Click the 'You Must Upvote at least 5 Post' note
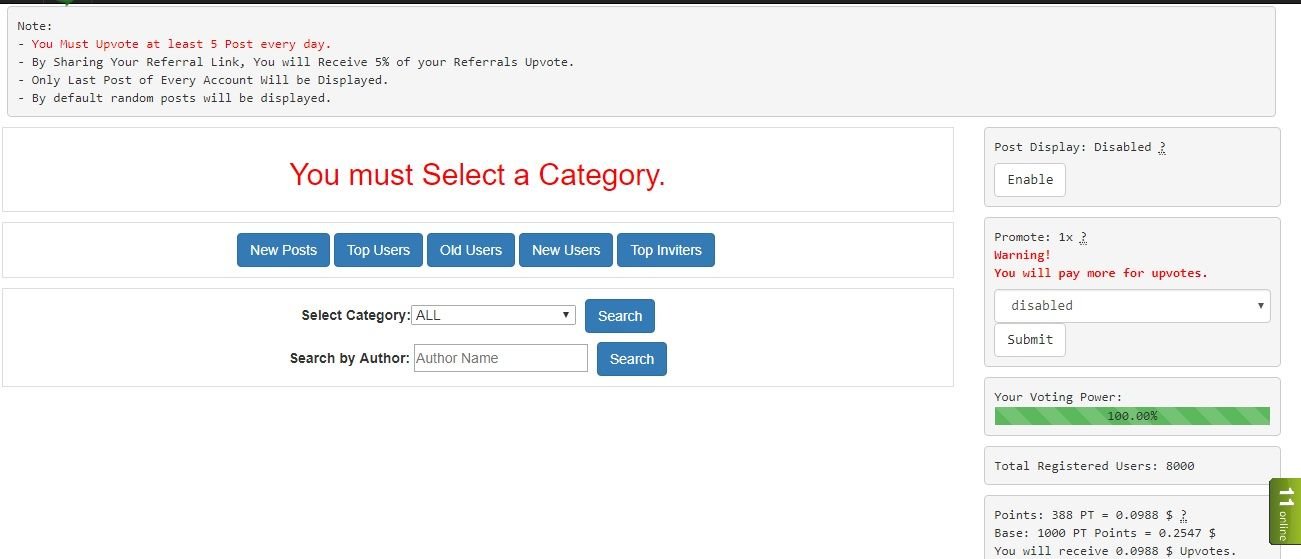1301x559 pixels. (x=181, y=44)
